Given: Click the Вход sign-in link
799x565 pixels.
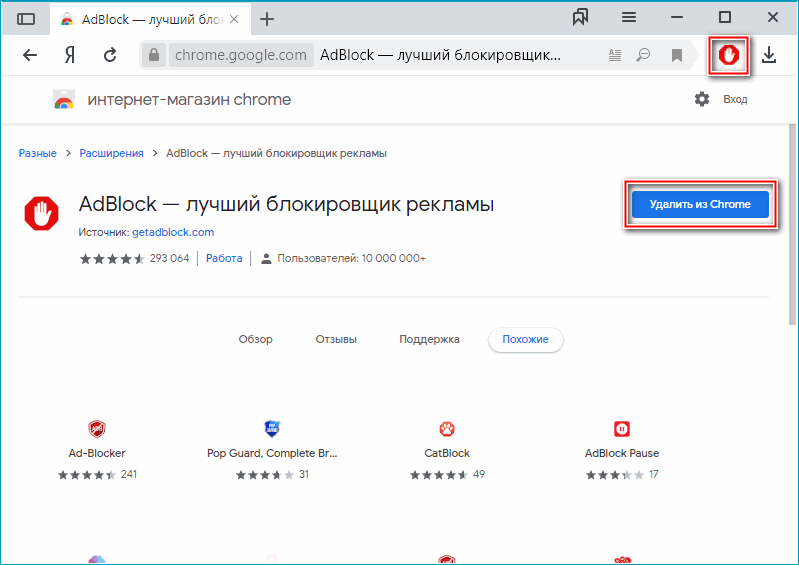Looking at the screenshot, I should click(735, 99).
